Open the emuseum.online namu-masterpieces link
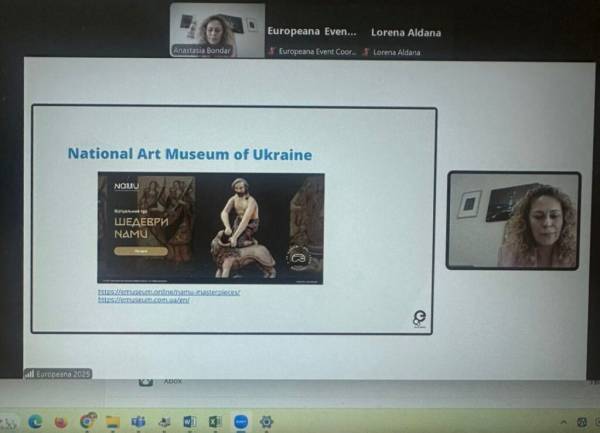The image size is (600, 433). click(169, 291)
